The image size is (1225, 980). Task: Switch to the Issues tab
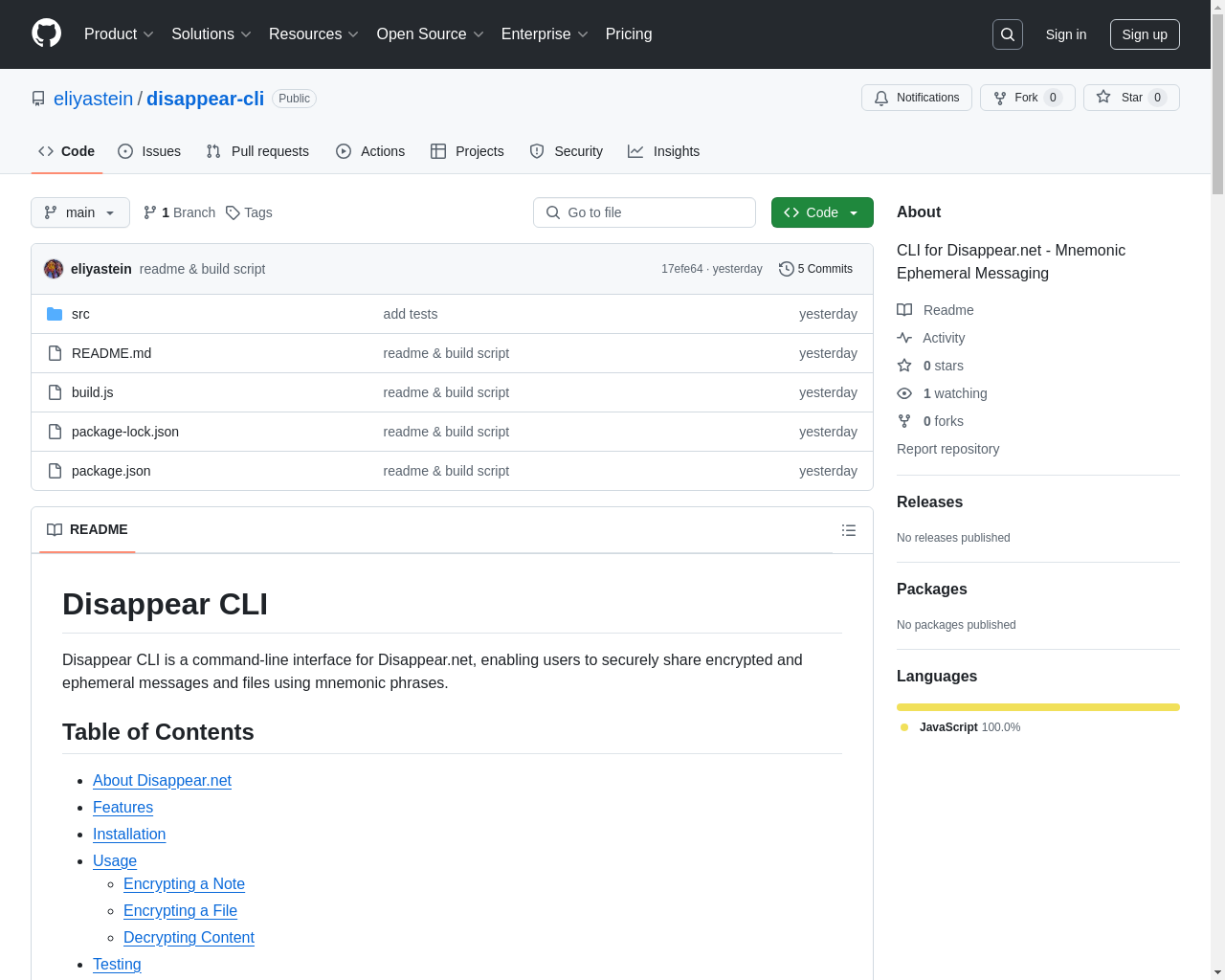click(149, 151)
